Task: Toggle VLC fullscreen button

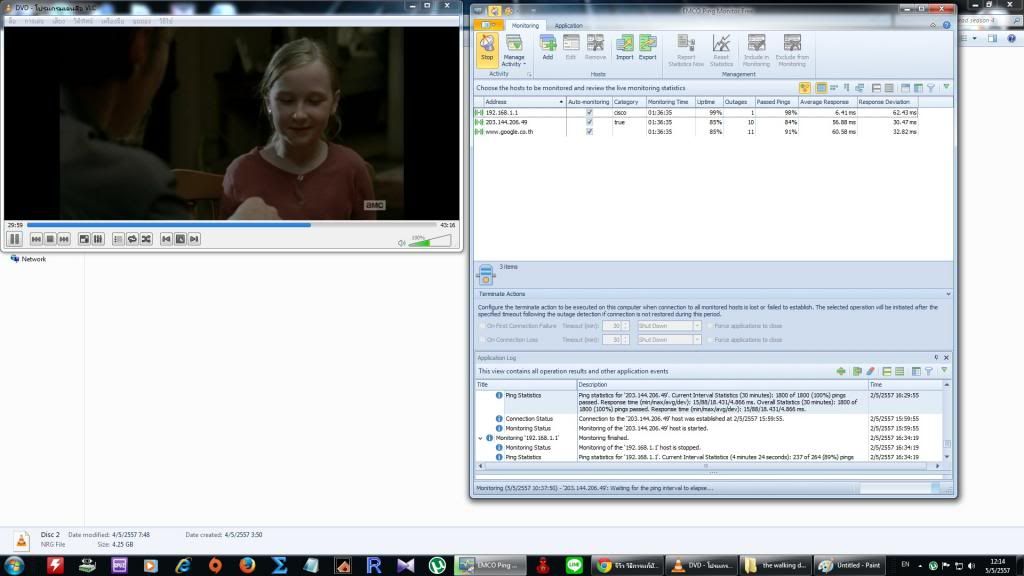Action: point(84,239)
